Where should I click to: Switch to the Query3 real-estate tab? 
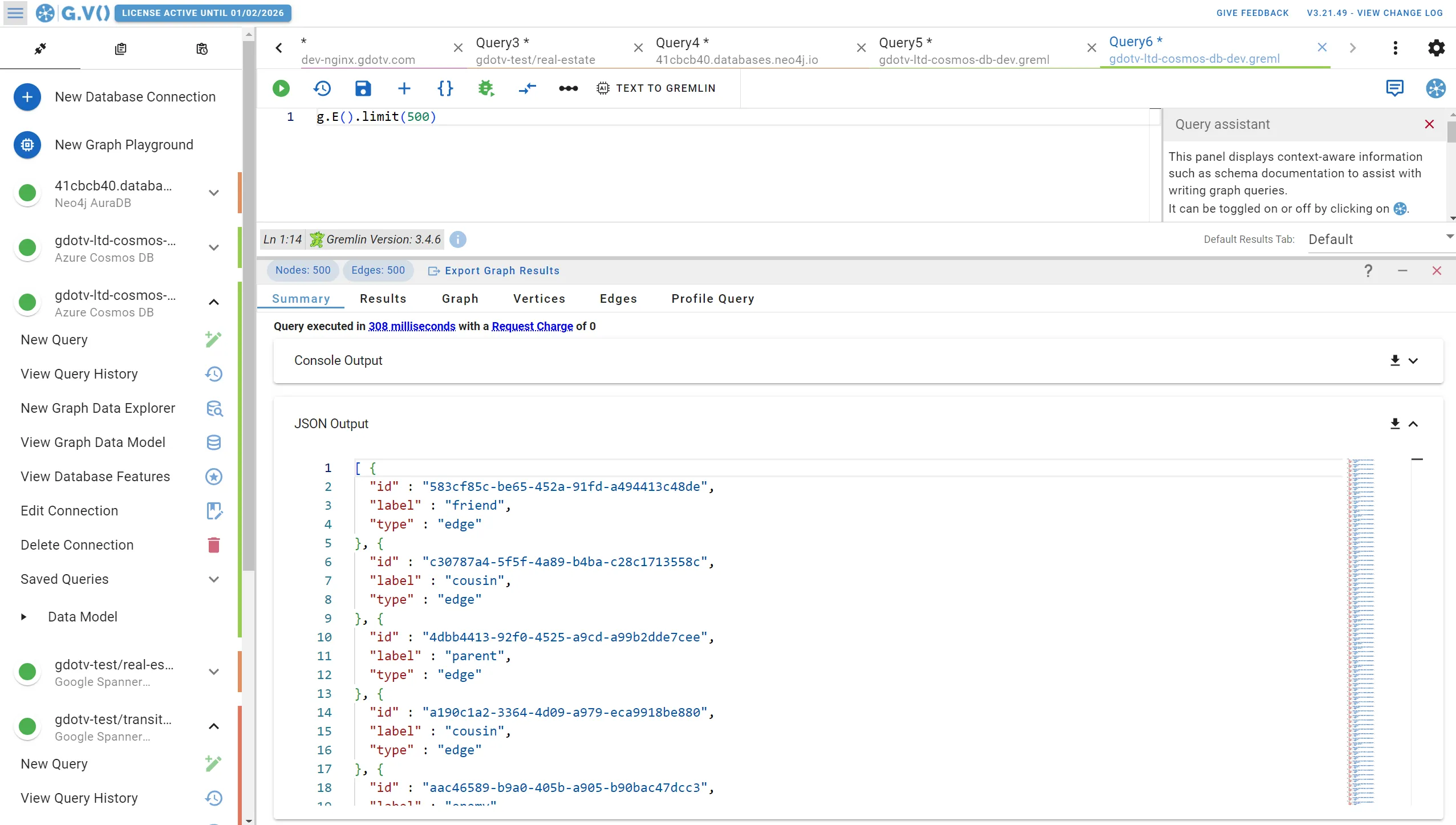click(536, 51)
